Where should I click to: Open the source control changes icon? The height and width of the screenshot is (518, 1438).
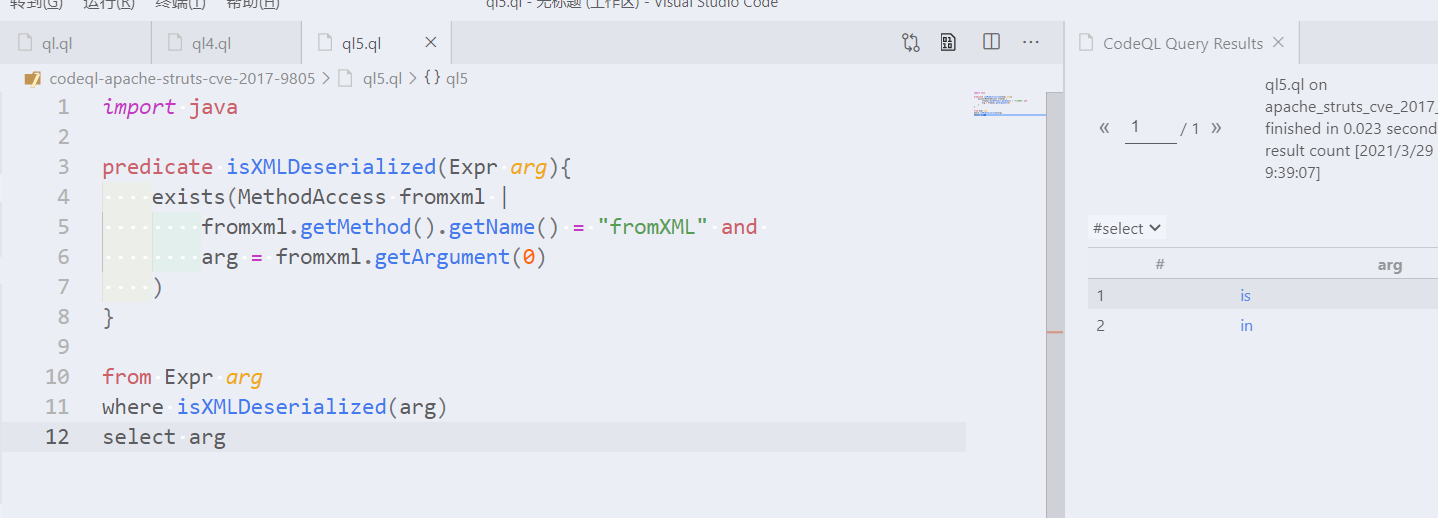(910, 42)
